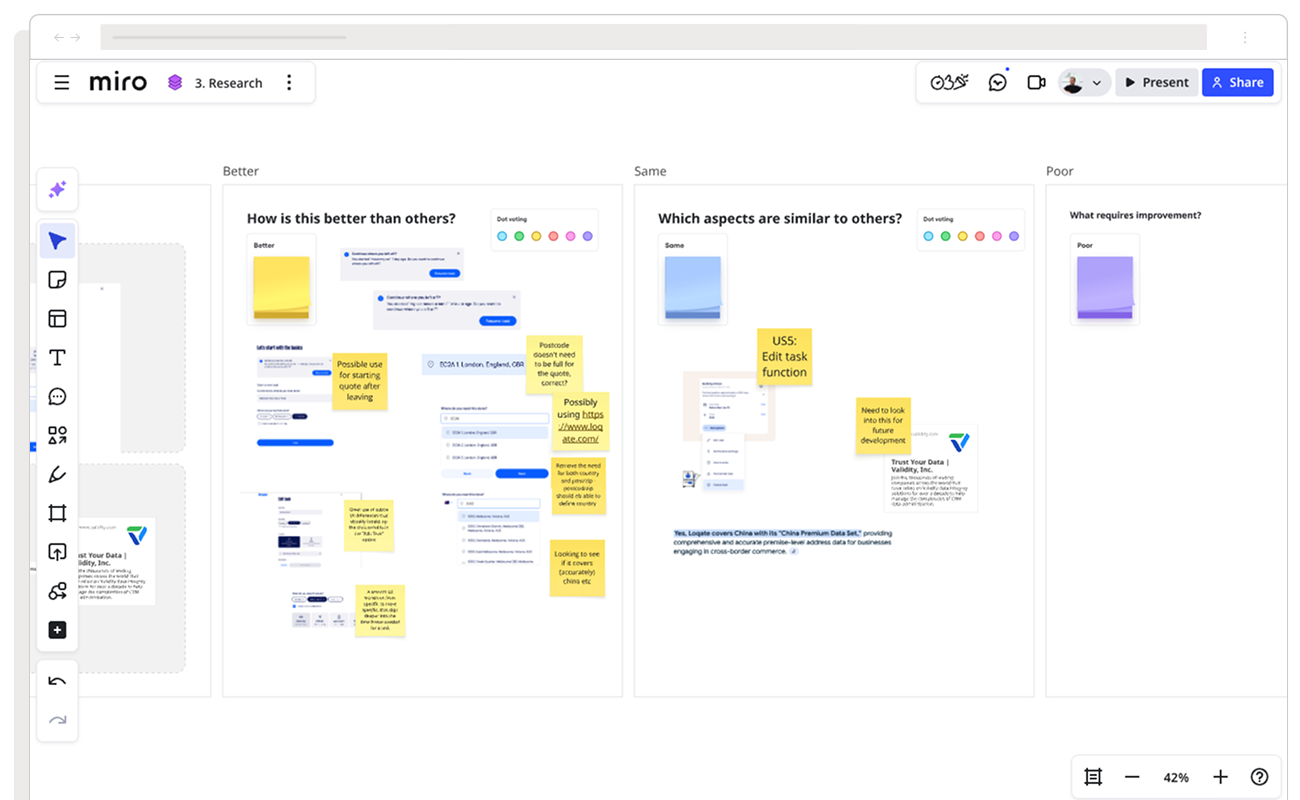The height and width of the screenshot is (800, 1300).
Task: Select the Pen drawing tool
Action: (57, 474)
